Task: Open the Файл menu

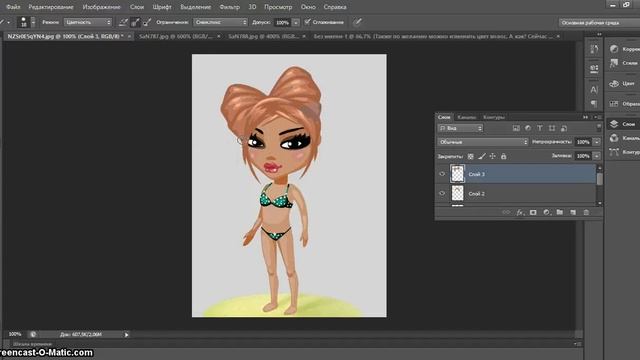Action: coord(13,7)
